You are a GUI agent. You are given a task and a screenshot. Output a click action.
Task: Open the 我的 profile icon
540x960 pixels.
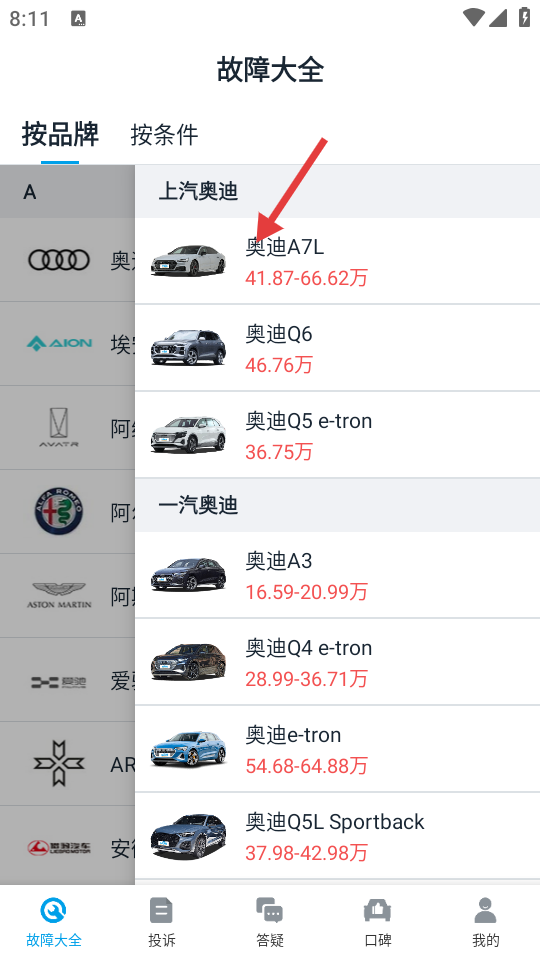click(486, 910)
